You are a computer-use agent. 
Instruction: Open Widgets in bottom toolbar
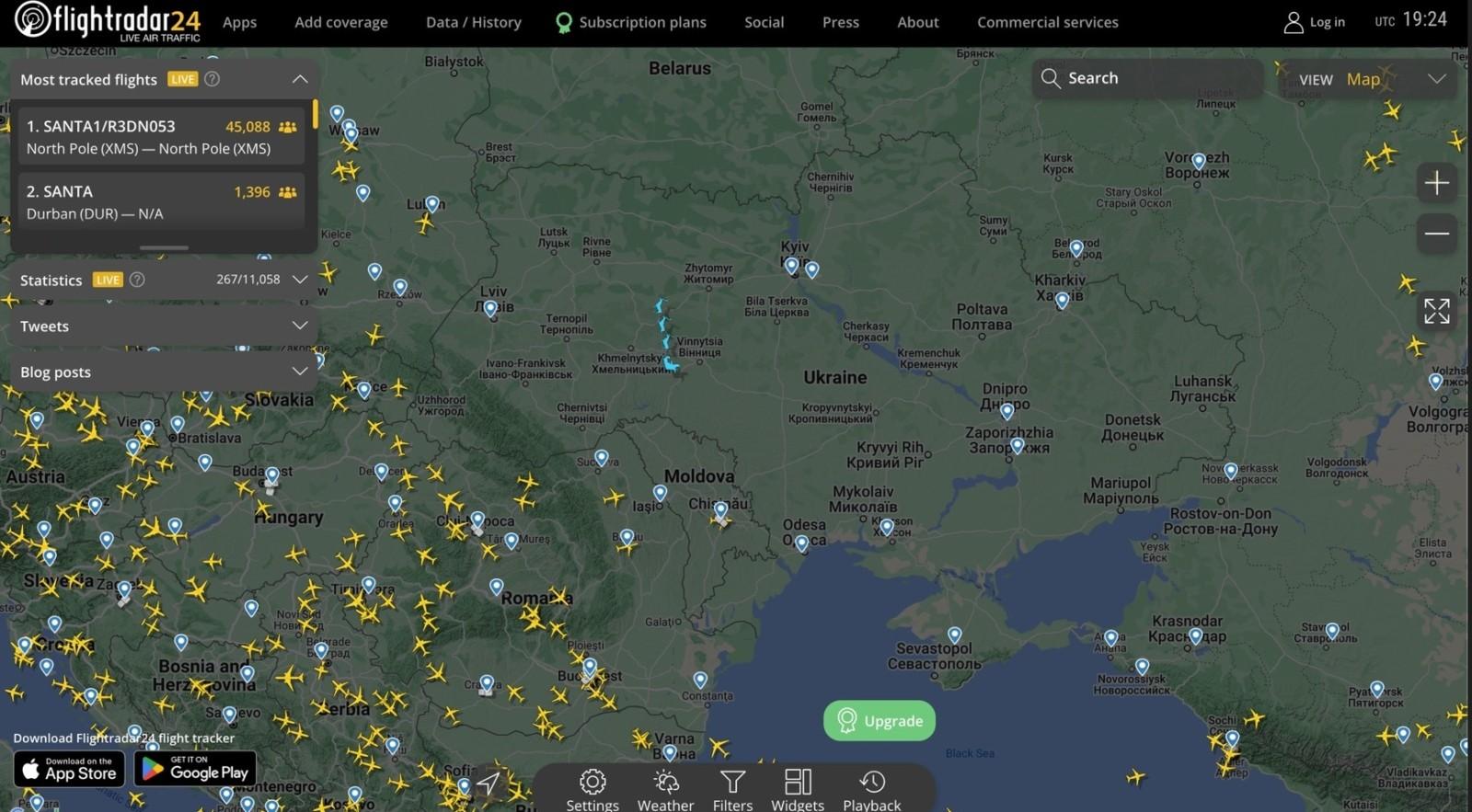[798, 791]
